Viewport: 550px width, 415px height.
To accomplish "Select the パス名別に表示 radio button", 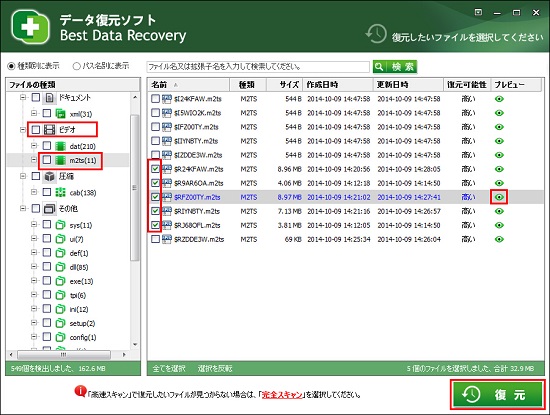I will coord(76,66).
